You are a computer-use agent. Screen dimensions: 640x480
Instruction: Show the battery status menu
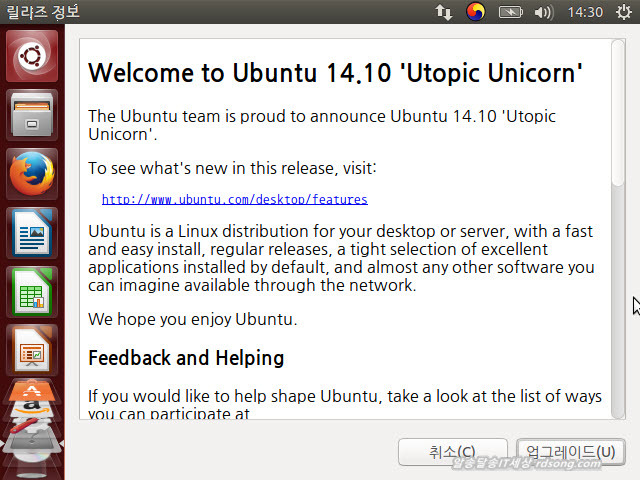point(511,12)
